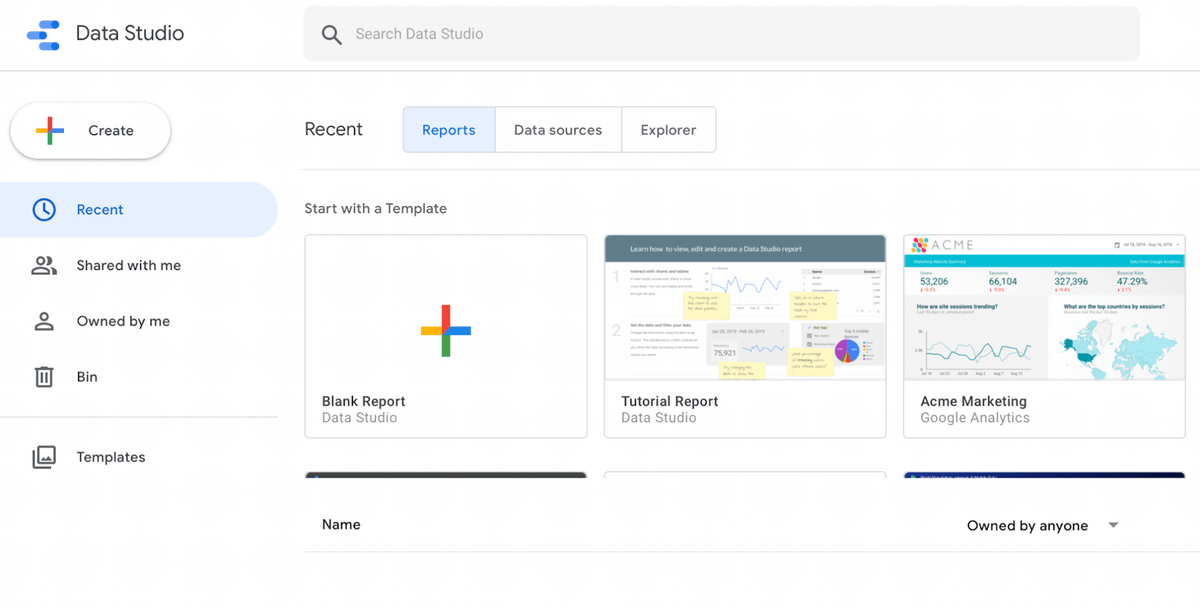Viewport: 1200px width, 608px height.
Task: Switch to the Explorer tab
Action: [669, 130]
